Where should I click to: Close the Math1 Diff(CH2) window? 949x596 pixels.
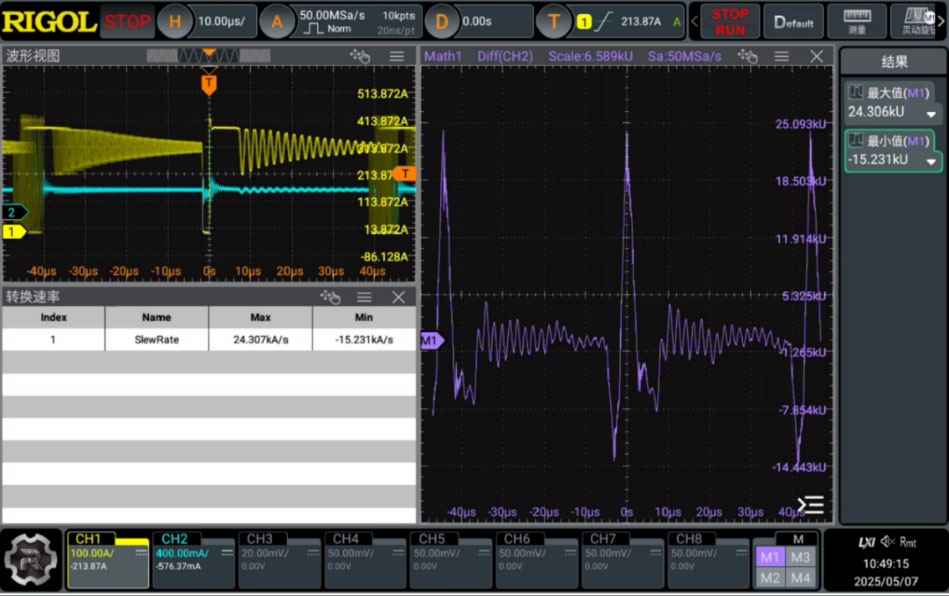(x=816, y=56)
